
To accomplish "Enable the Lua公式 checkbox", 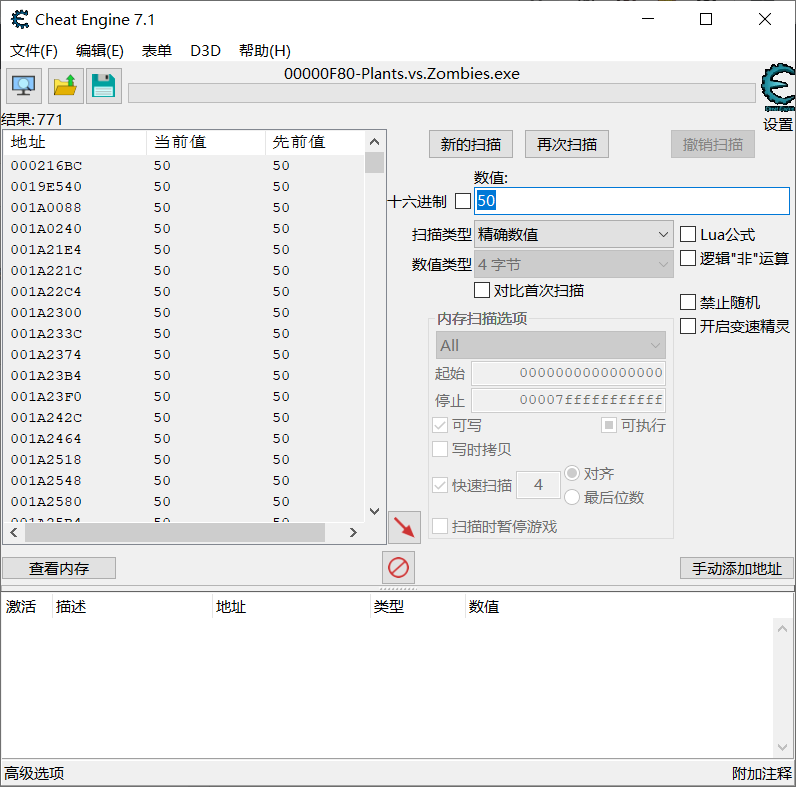I will (x=687, y=234).
